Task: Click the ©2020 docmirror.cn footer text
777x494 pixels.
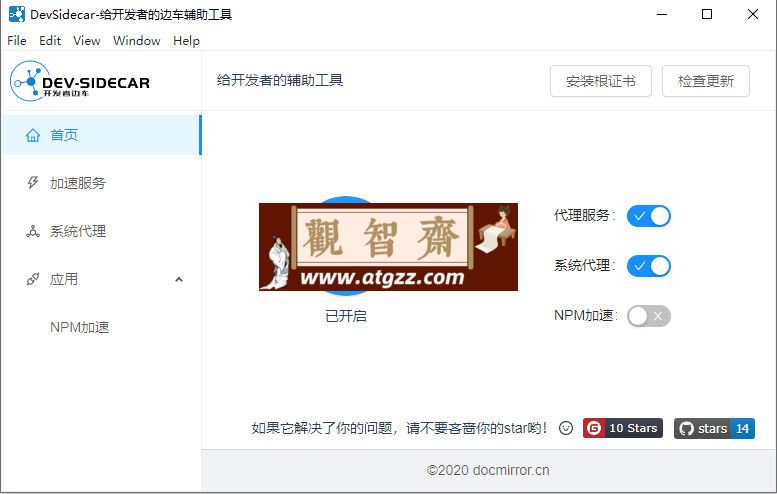Action: coord(488,470)
